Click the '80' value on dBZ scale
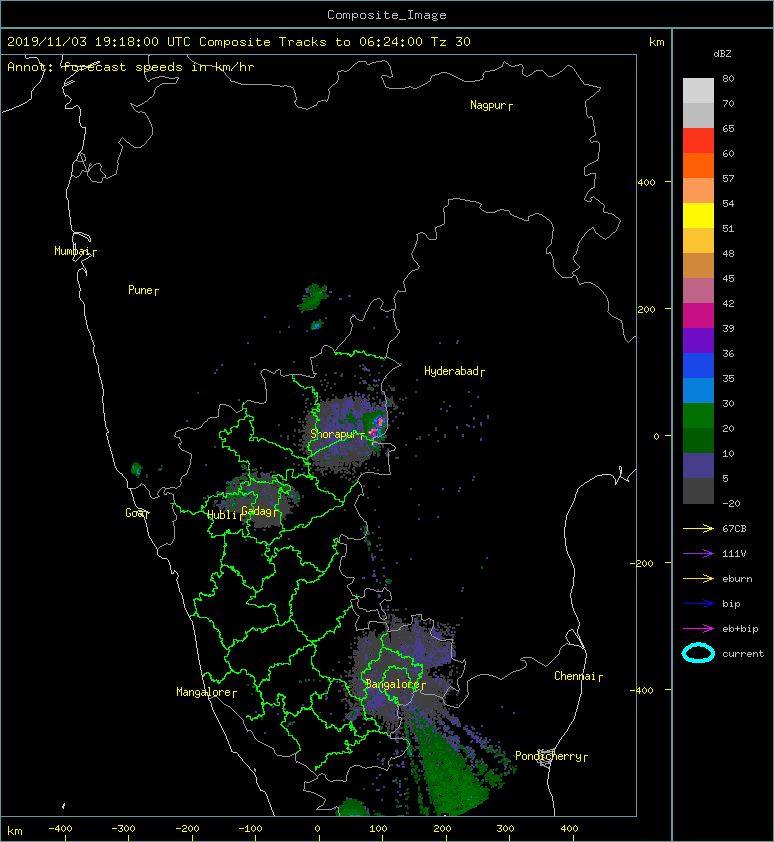This screenshot has height=842, width=774. click(x=728, y=78)
